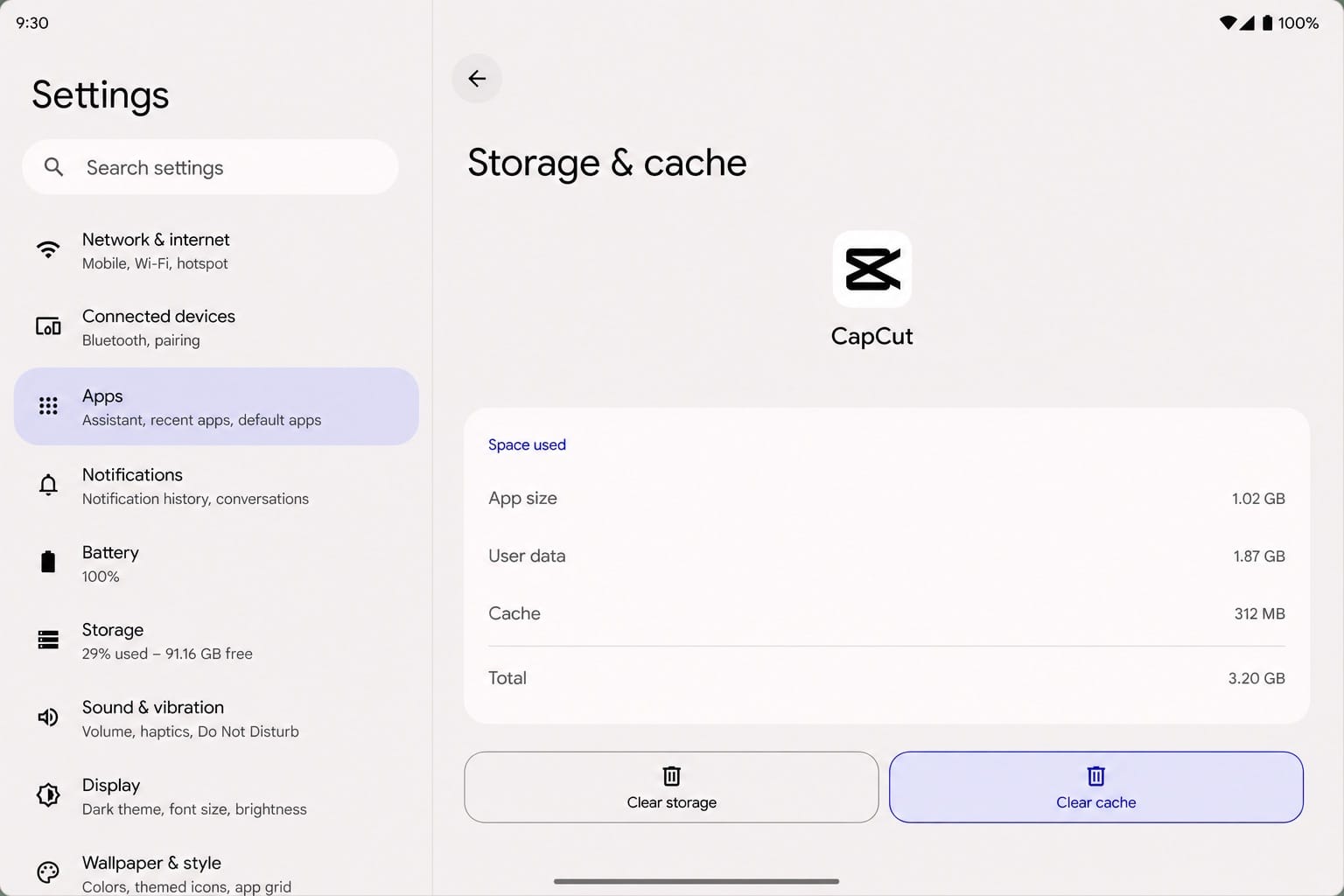Click the '29% used – 91.16 GB free' text
Image resolution: width=1344 pixels, height=896 pixels.
coord(167,654)
